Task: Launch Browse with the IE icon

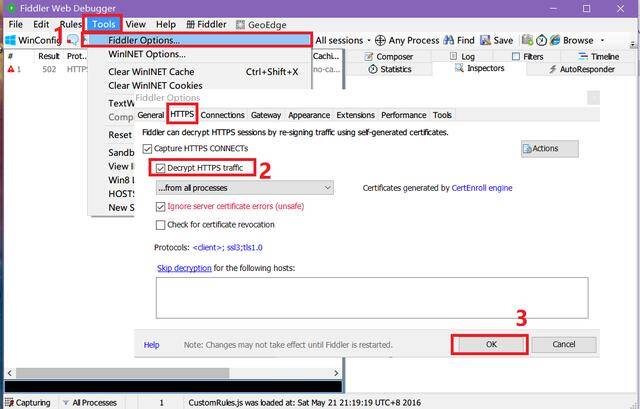Action: point(555,40)
